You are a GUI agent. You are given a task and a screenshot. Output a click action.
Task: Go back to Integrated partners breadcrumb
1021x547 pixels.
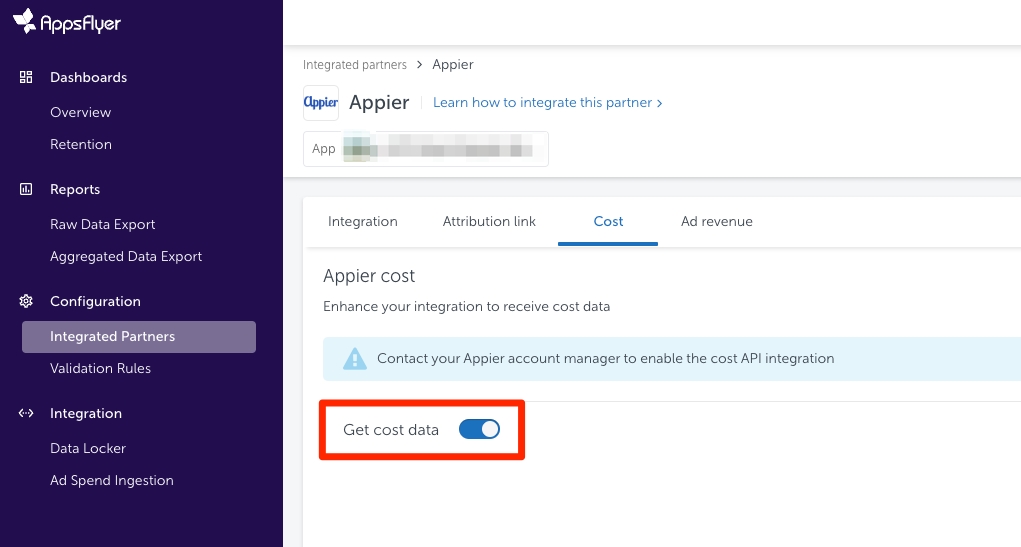(x=355, y=65)
